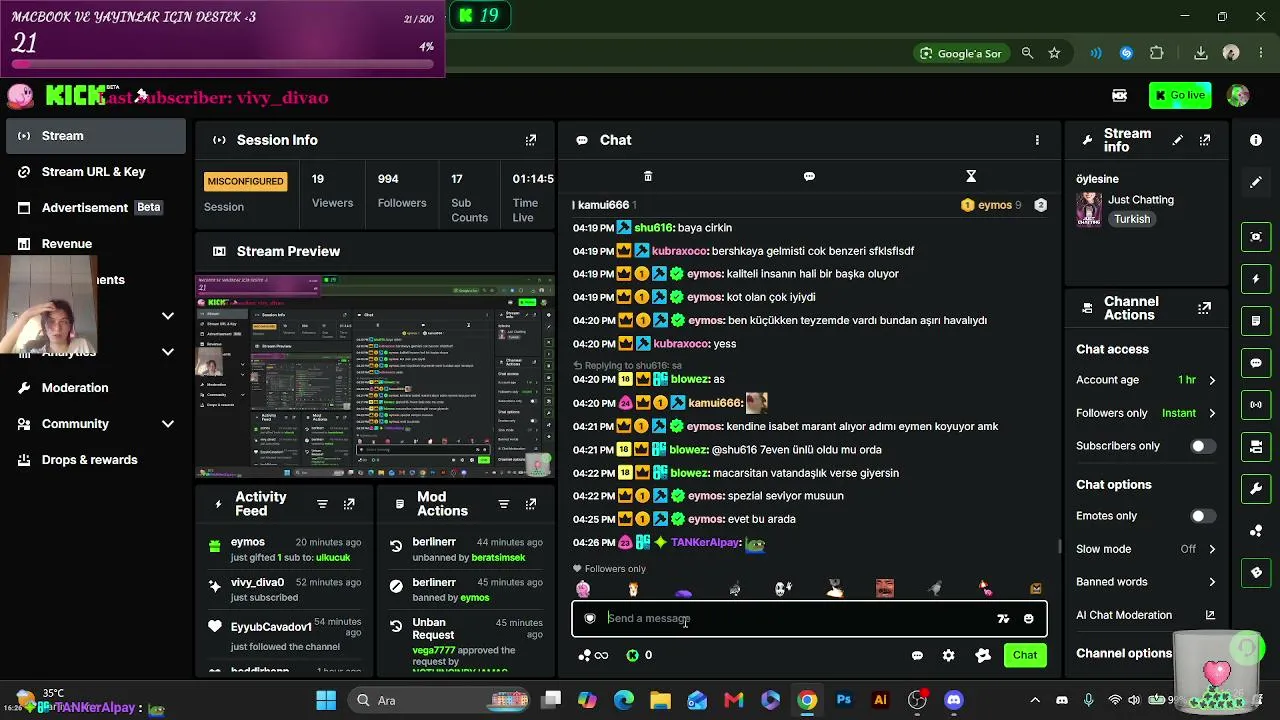Expand the Community sidebar section

[x=168, y=424]
